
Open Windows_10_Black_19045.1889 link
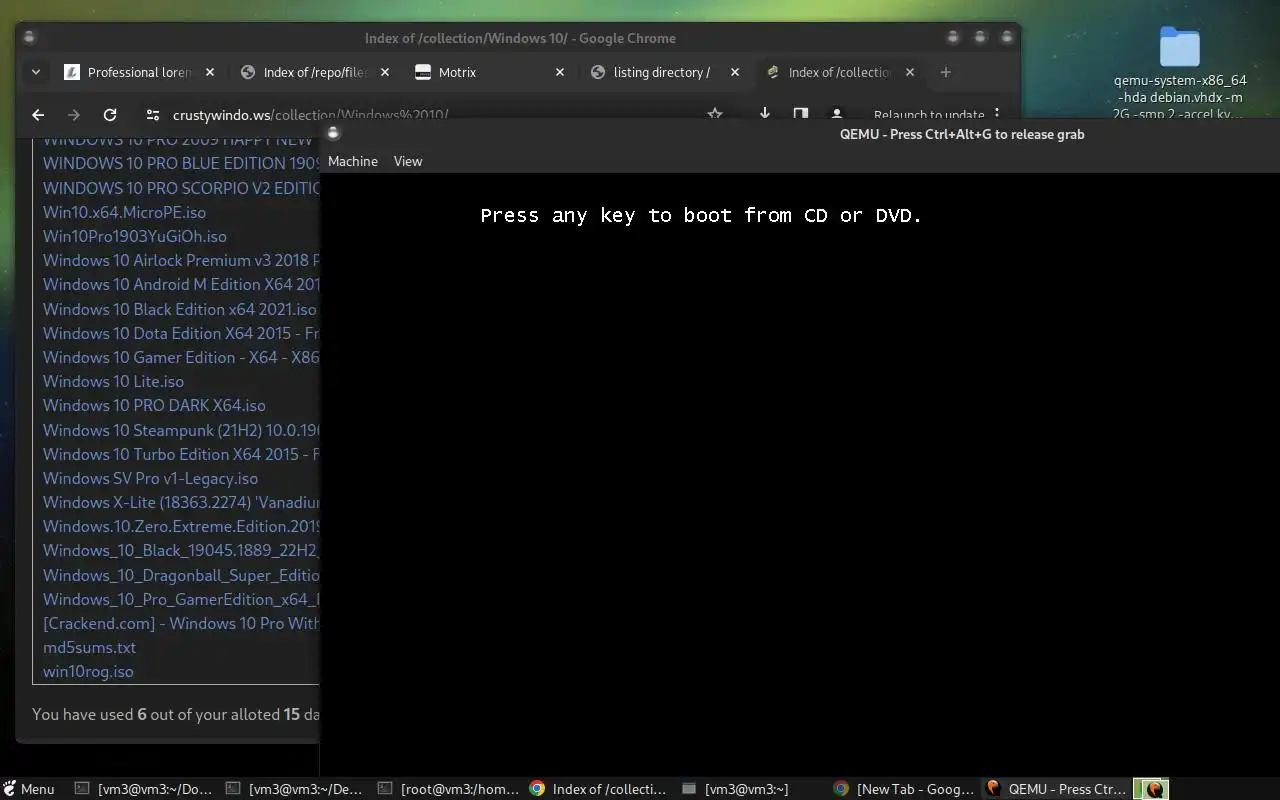pyautogui.click(x=181, y=550)
